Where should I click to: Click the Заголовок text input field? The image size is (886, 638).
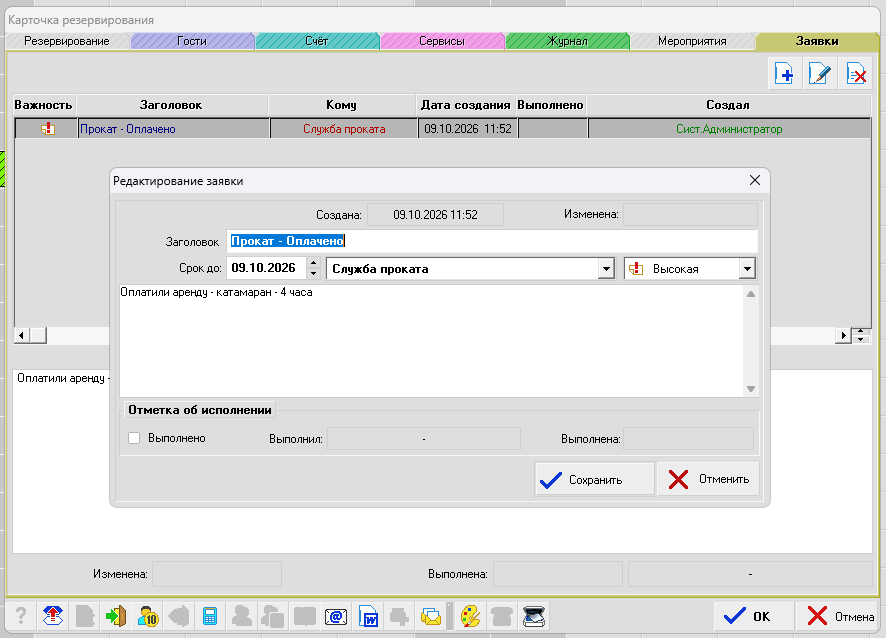(492, 241)
